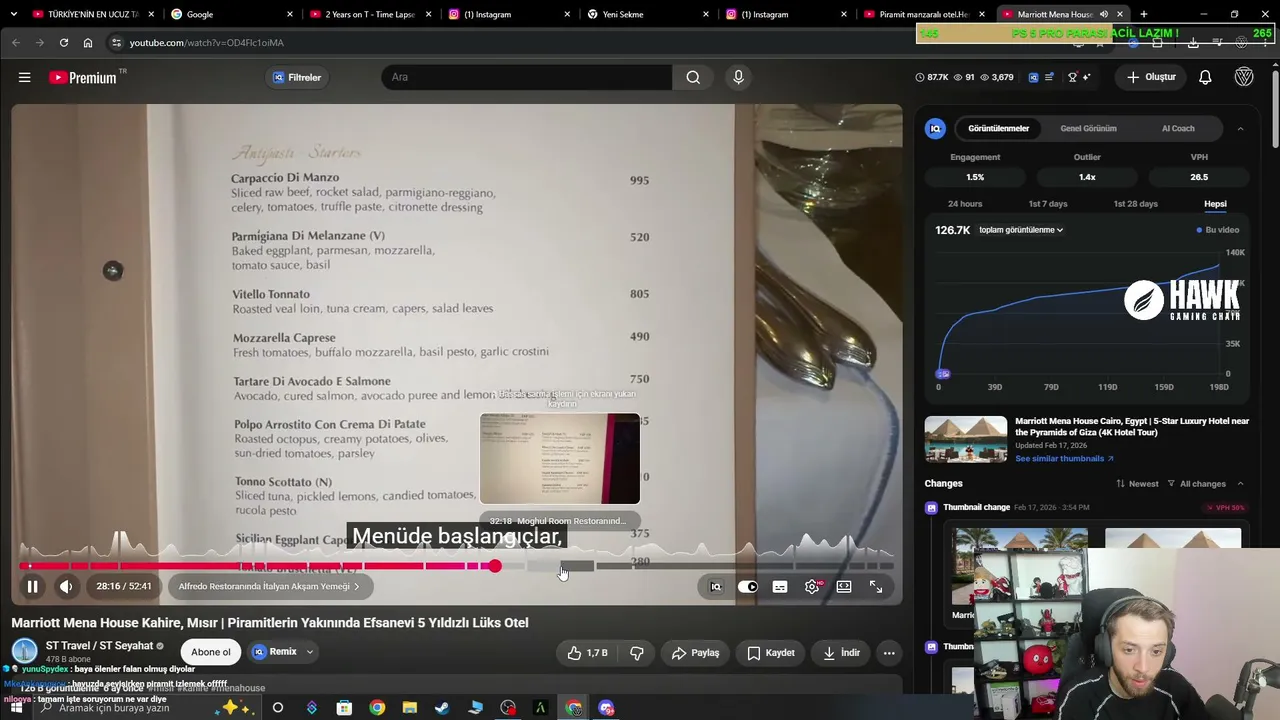The height and width of the screenshot is (720, 1280).
Task: Subscribe with the Abone ol button
Action: (x=211, y=652)
